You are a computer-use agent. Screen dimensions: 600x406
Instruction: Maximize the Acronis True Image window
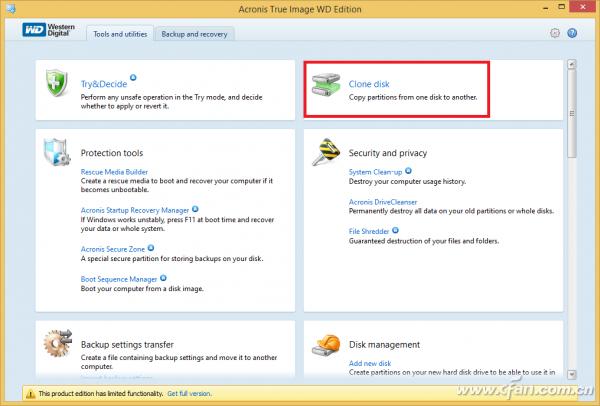pyautogui.click(x=561, y=7)
